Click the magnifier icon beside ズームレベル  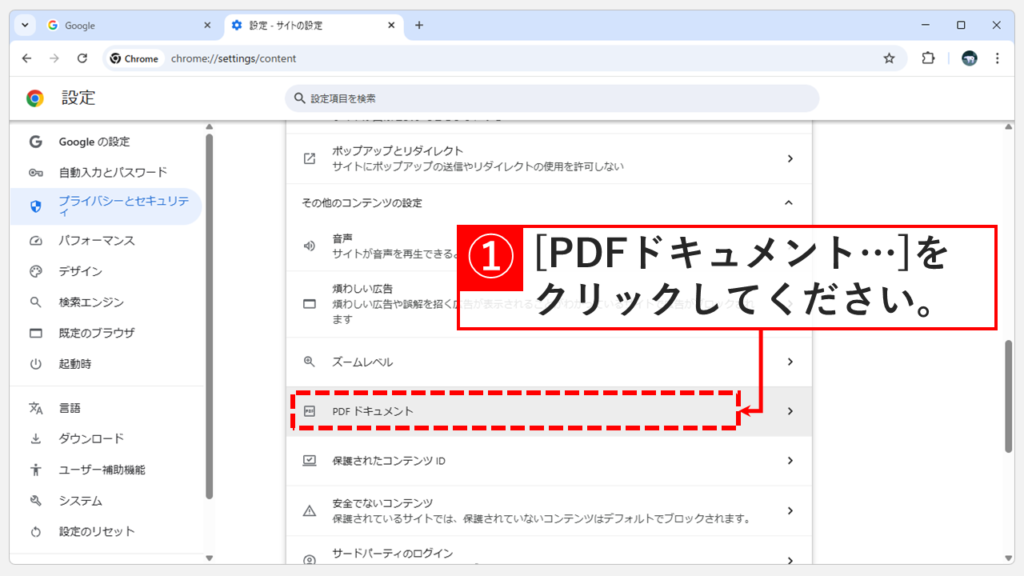pyautogui.click(x=310, y=362)
